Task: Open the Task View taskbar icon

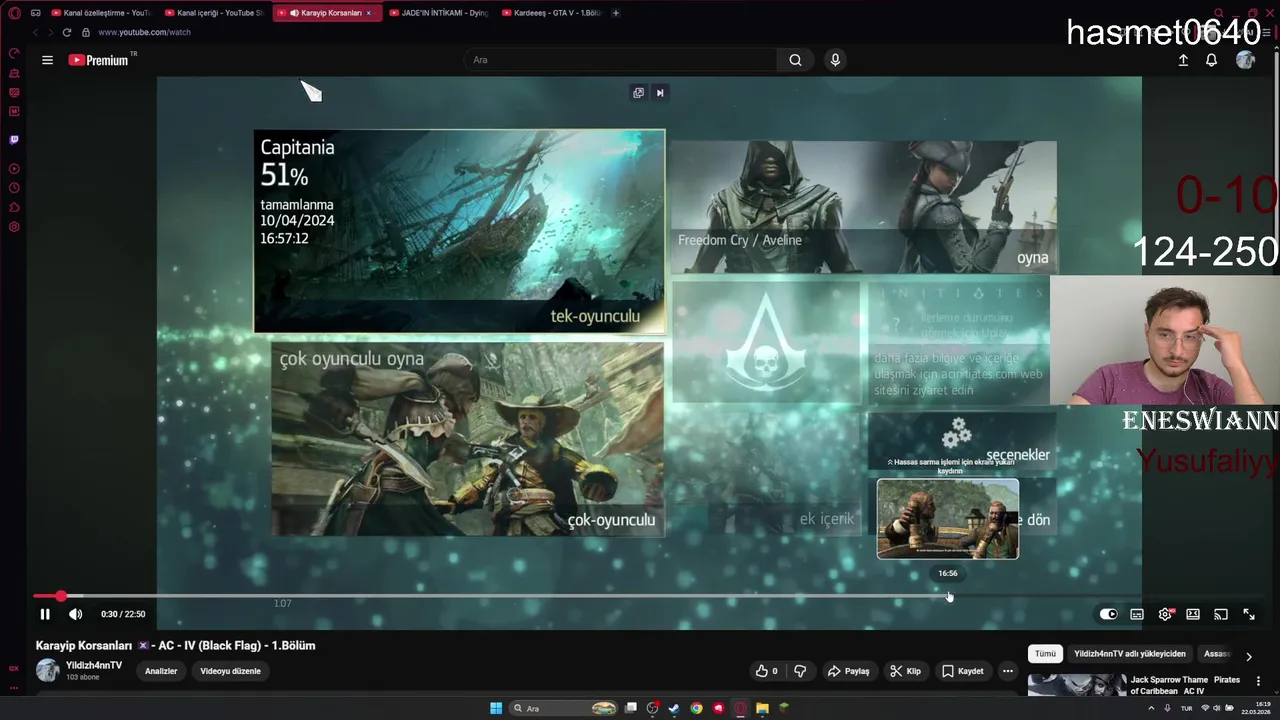Action: tap(631, 708)
